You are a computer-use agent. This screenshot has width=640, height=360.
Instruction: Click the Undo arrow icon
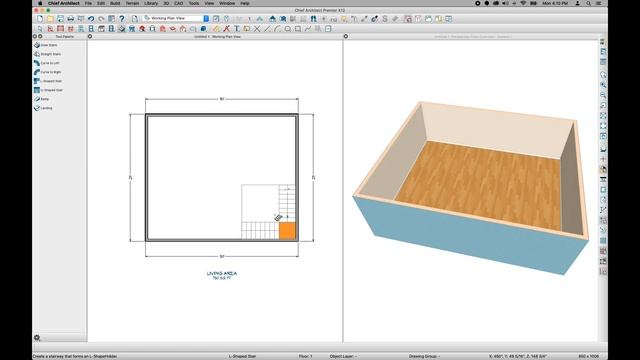(x=91, y=19)
